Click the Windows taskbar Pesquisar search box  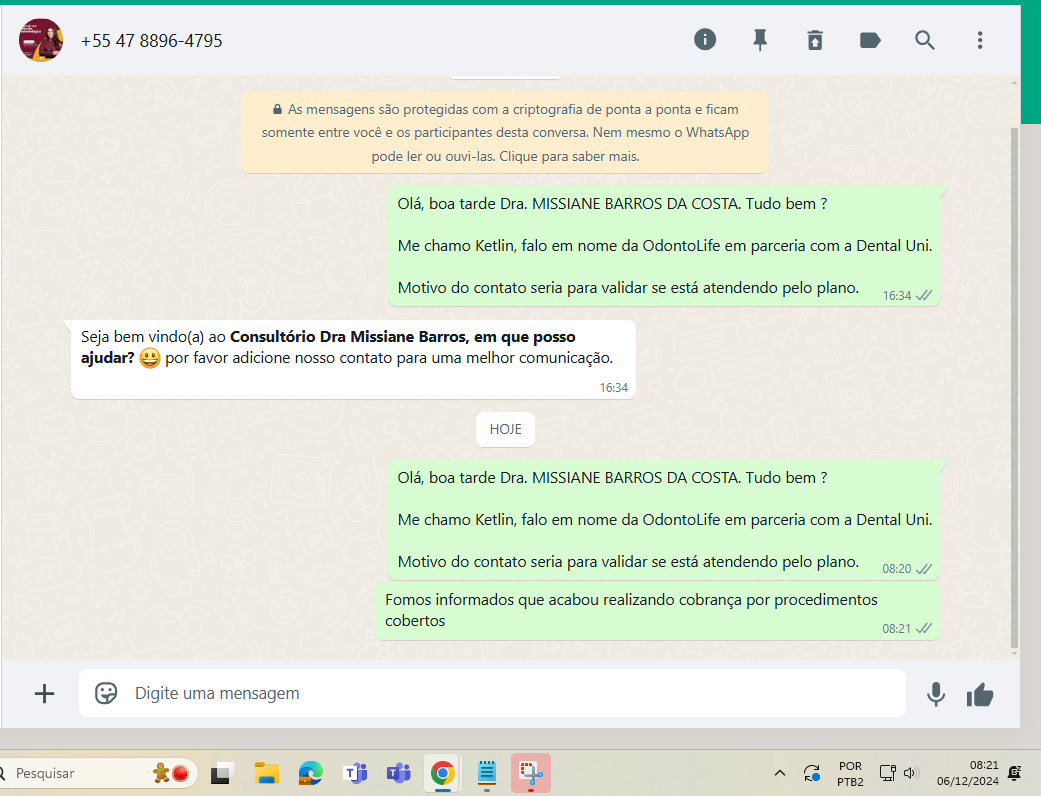pos(96,773)
